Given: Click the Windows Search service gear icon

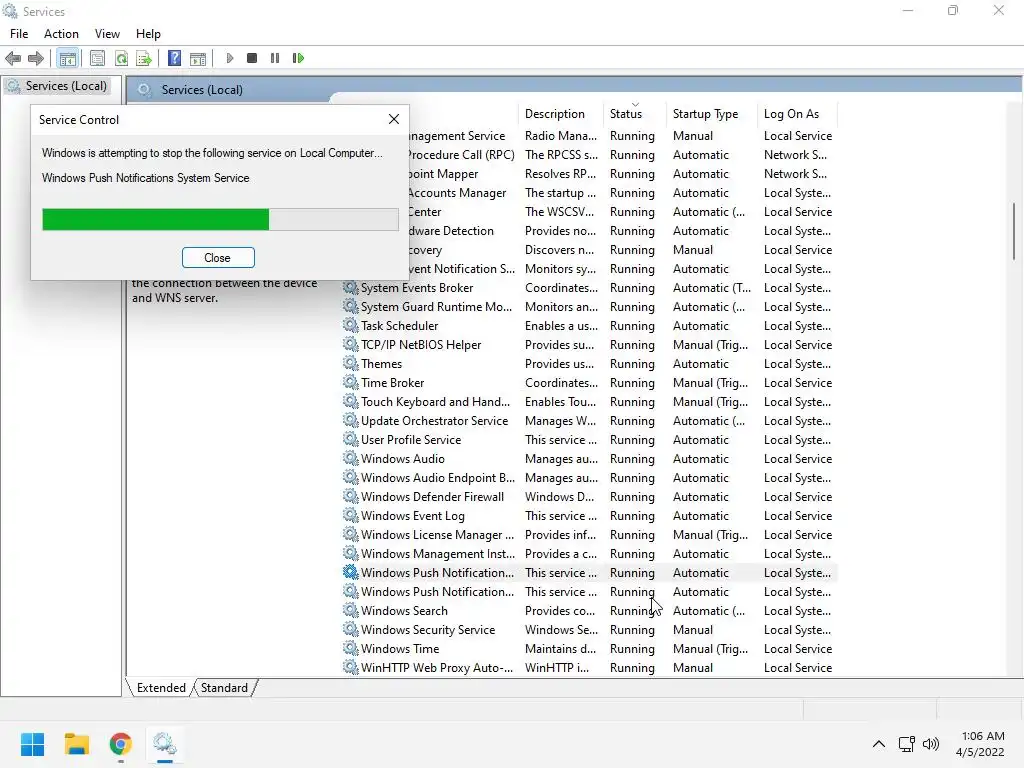Looking at the screenshot, I should tap(351, 611).
